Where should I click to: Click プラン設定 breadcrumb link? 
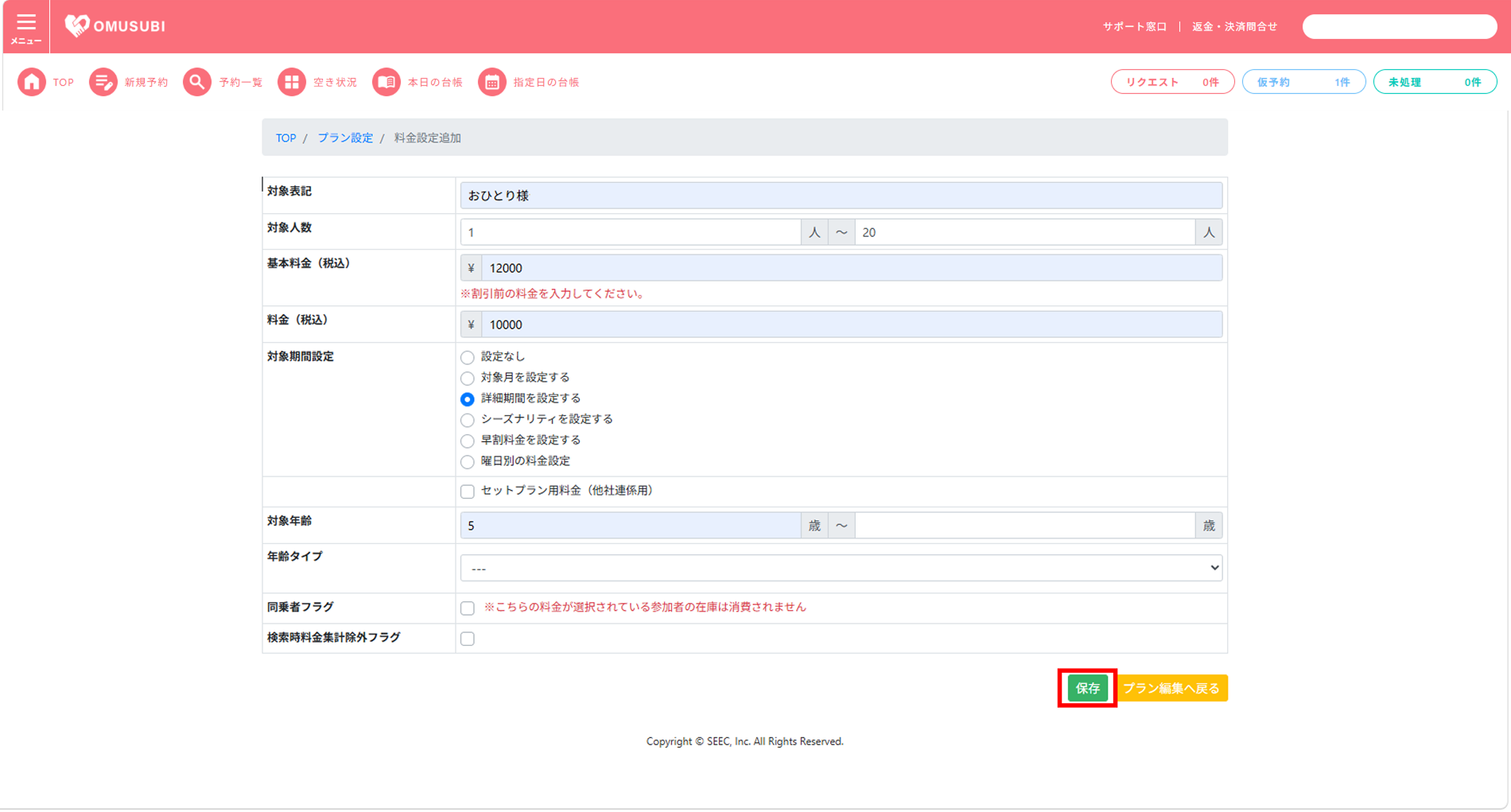point(345,138)
